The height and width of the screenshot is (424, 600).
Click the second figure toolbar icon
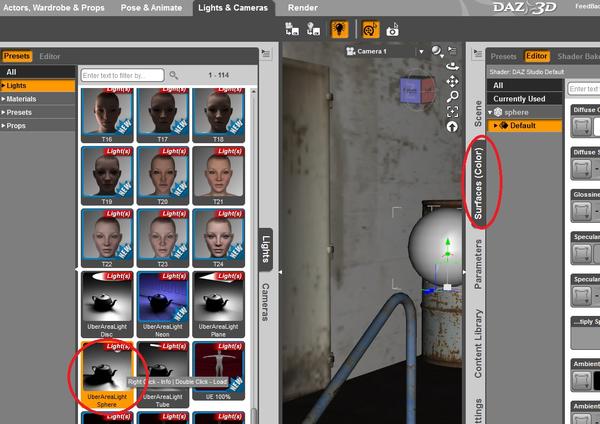pyautogui.click(x=313, y=29)
